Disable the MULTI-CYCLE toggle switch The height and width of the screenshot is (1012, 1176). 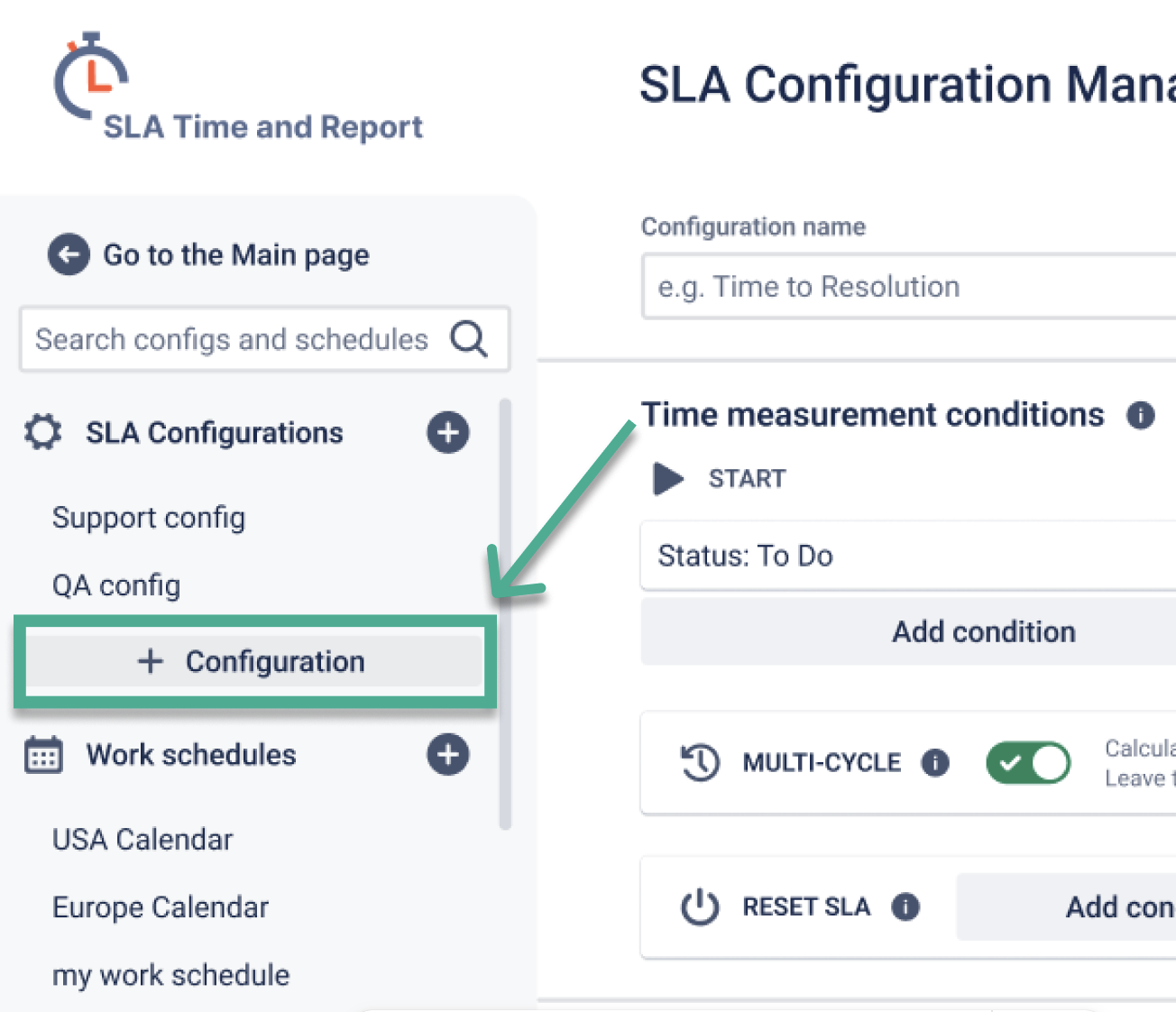pyautogui.click(x=1028, y=762)
